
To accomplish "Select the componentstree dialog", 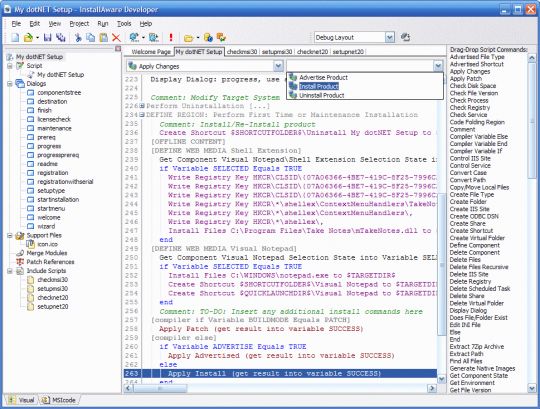I will (x=59, y=93).
